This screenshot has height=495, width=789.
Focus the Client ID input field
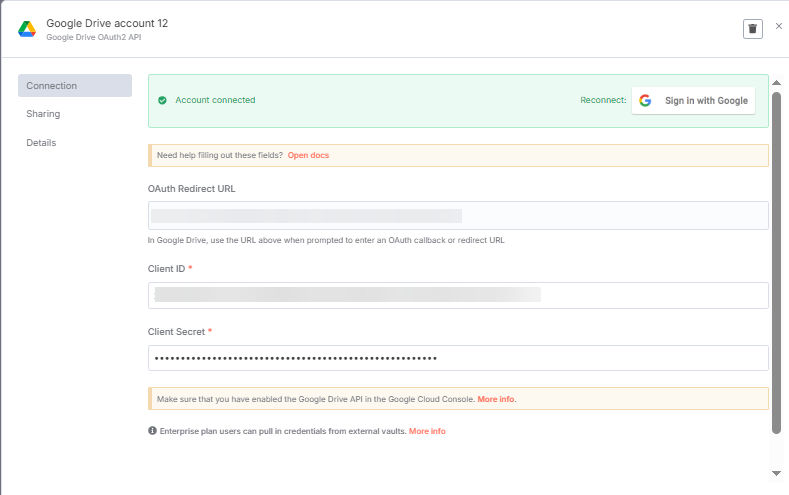(458, 295)
